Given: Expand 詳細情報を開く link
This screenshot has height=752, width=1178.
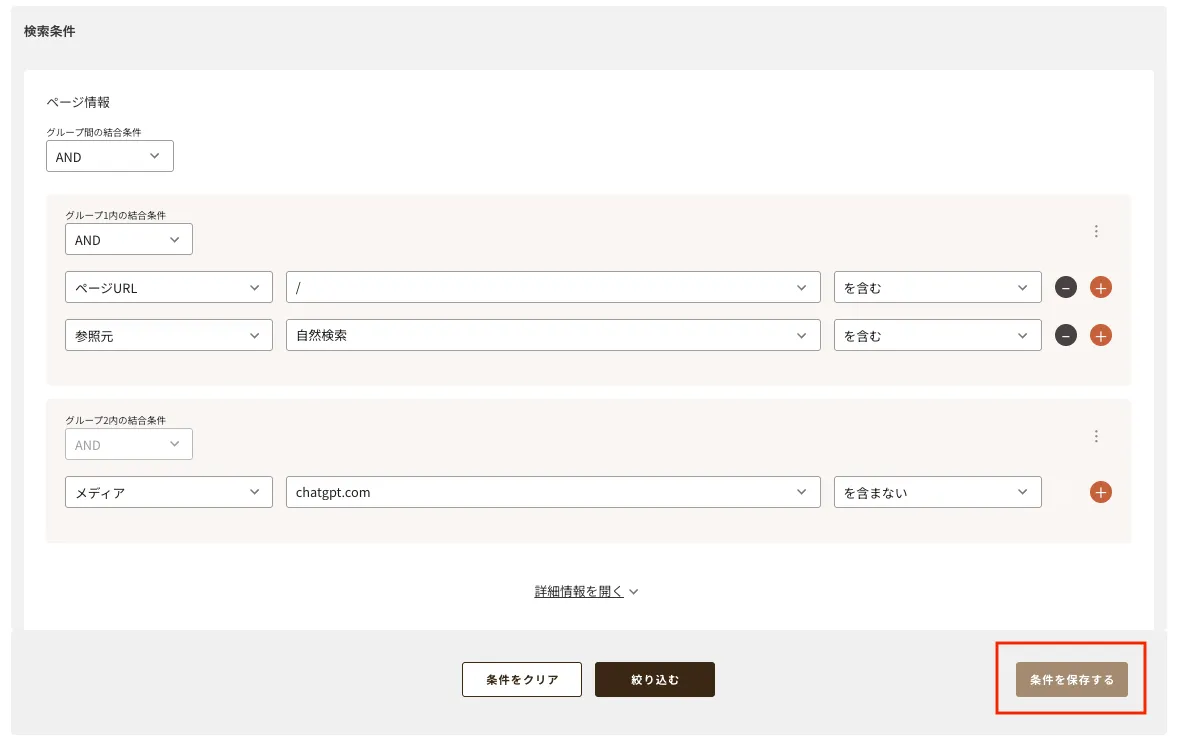Looking at the screenshot, I should [586, 592].
